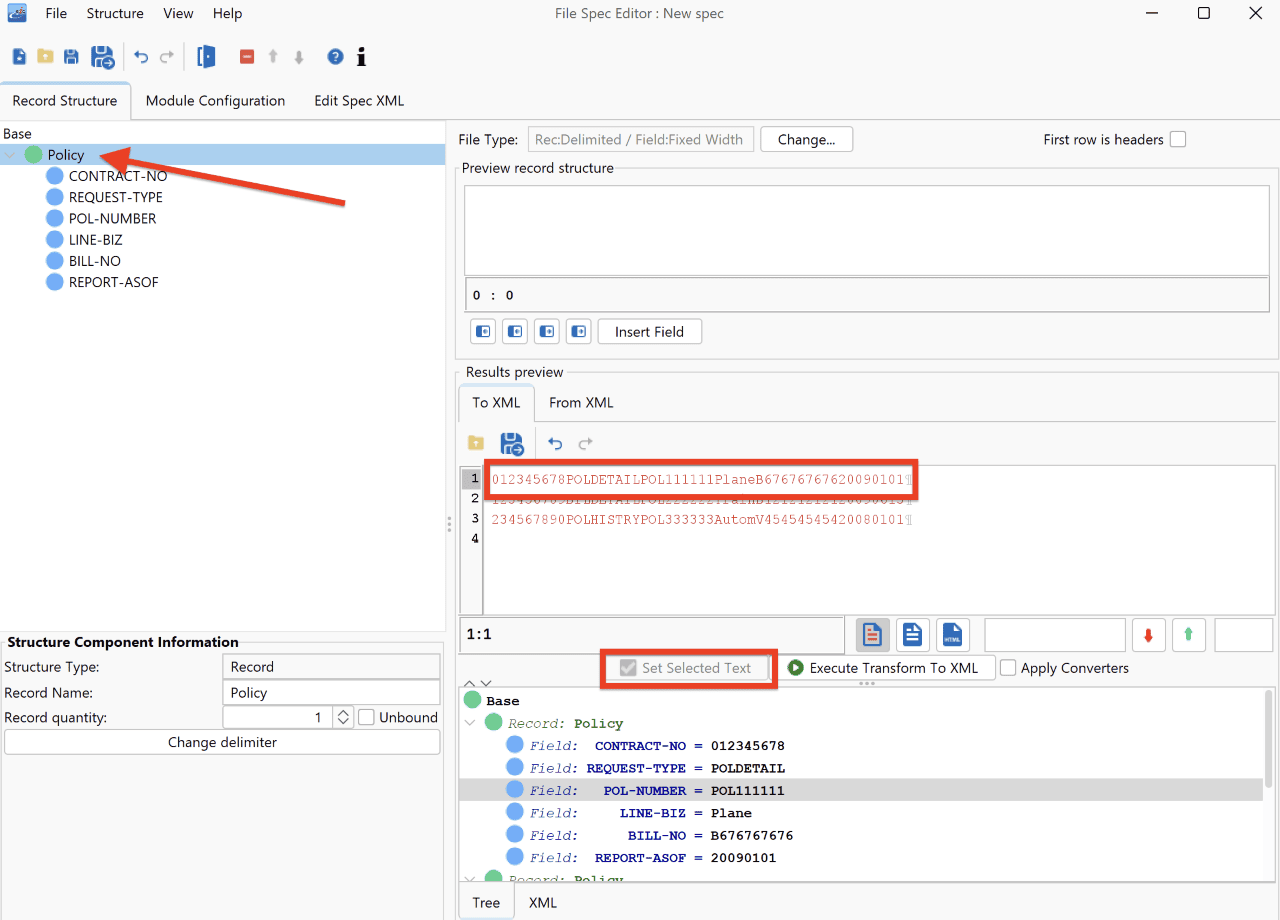This screenshot has height=920, width=1280.
Task: Click Redo in the main toolbar
Action: [x=167, y=57]
